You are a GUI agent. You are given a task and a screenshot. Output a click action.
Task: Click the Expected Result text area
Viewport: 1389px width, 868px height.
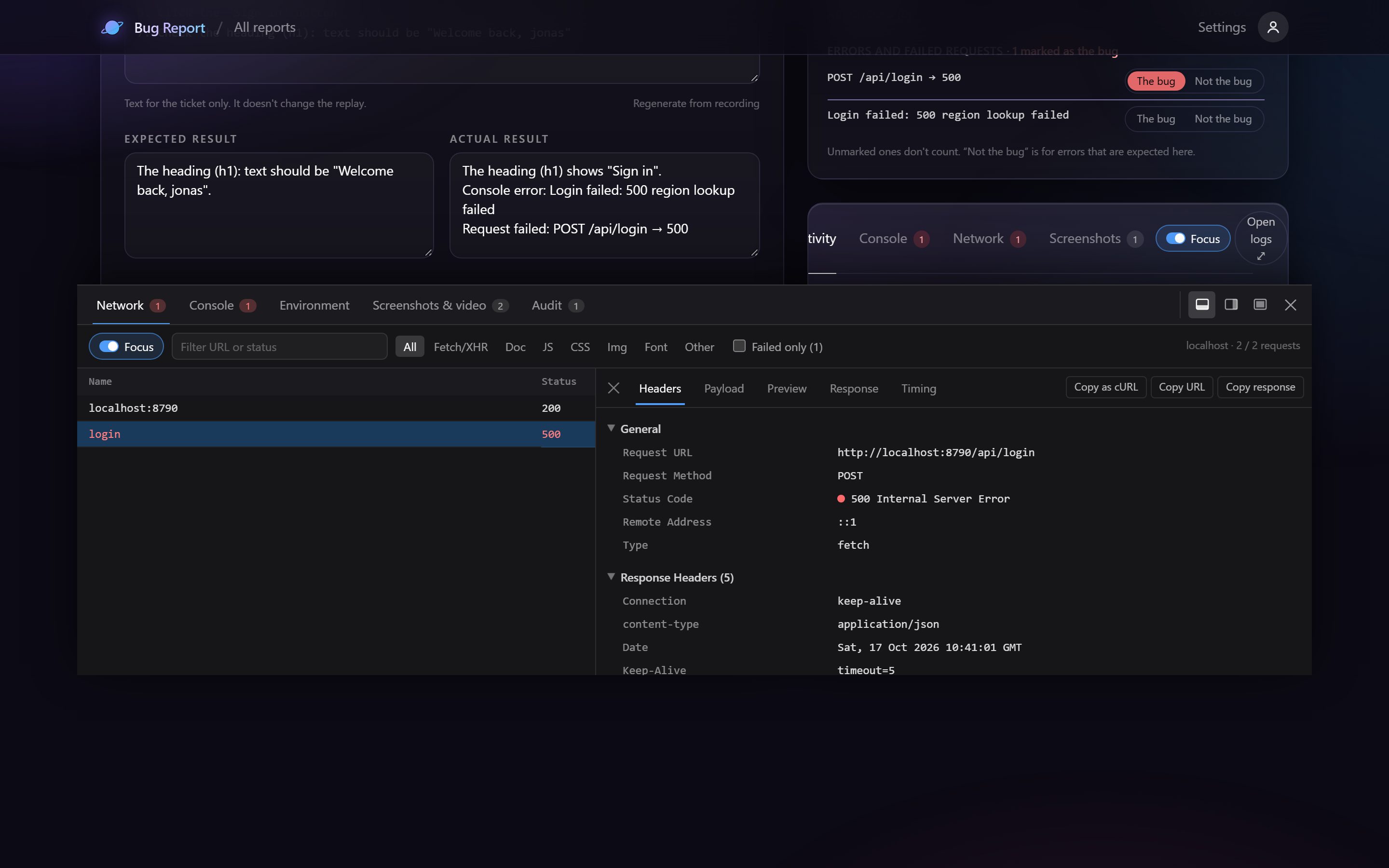coord(279,205)
